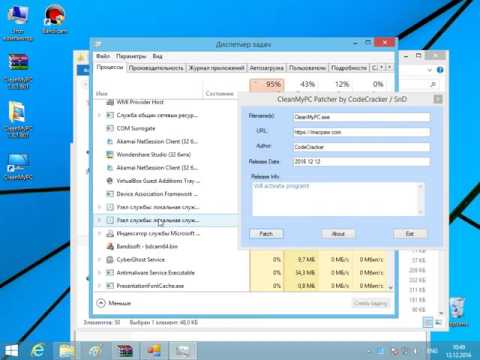
Task: Click the 54,3 МБ memory cell
Action: click(302, 273)
